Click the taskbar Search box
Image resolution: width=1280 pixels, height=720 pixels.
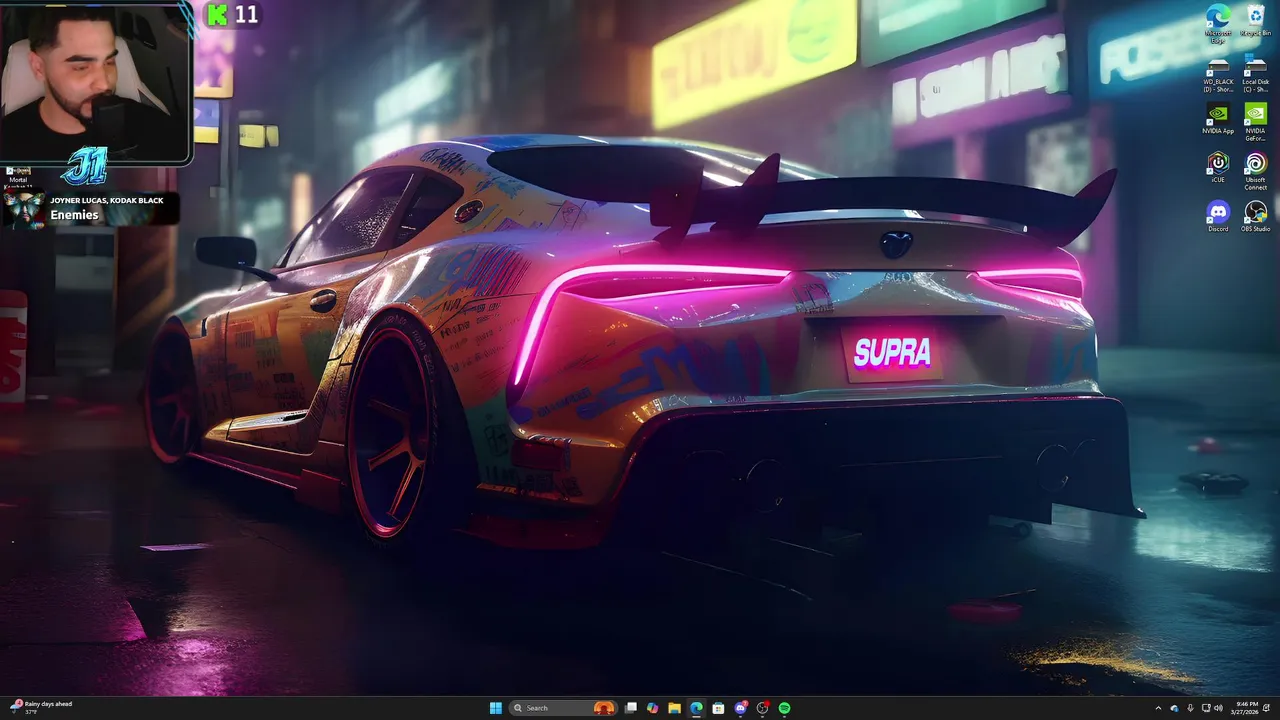click(x=563, y=708)
